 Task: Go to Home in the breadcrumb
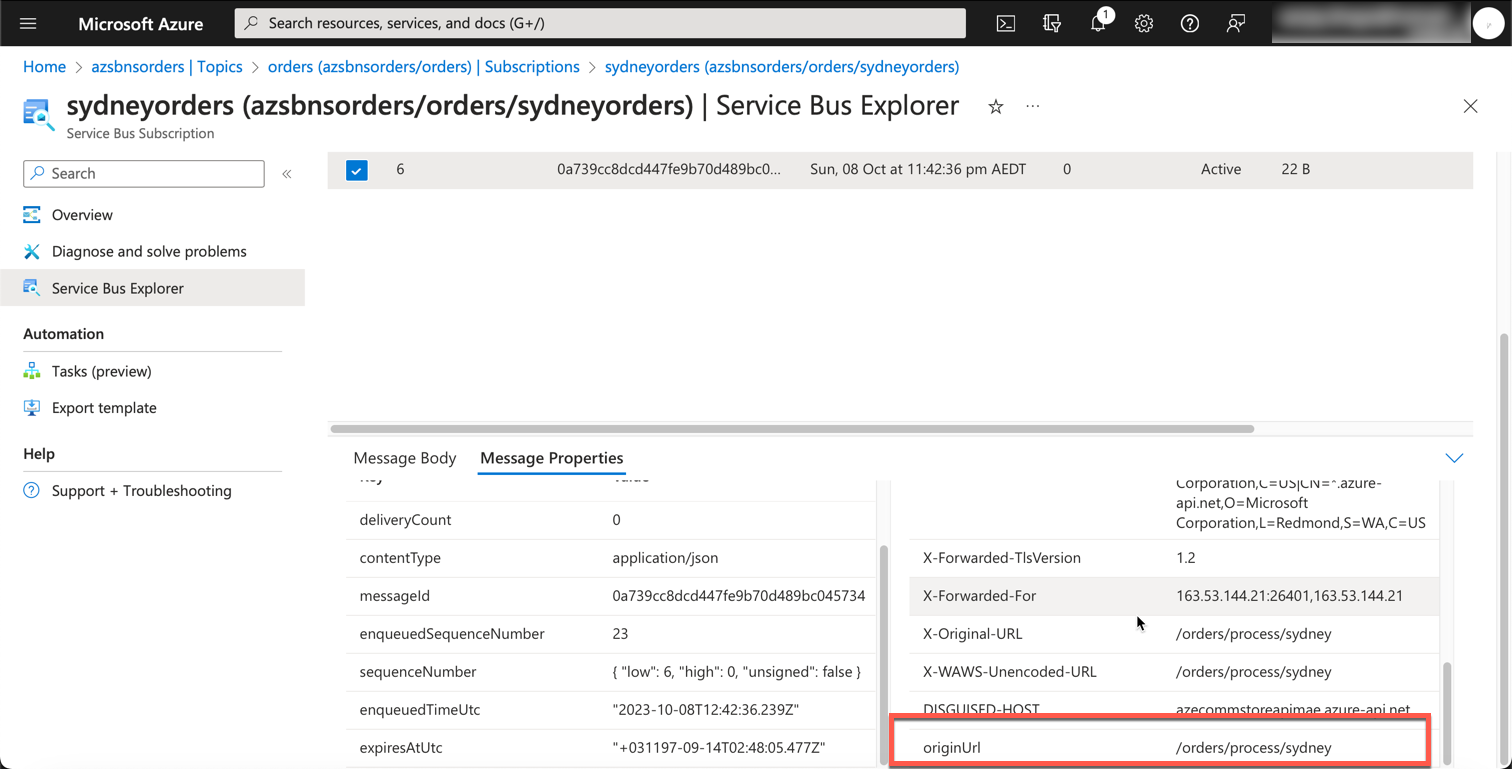[x=44, y=67]
